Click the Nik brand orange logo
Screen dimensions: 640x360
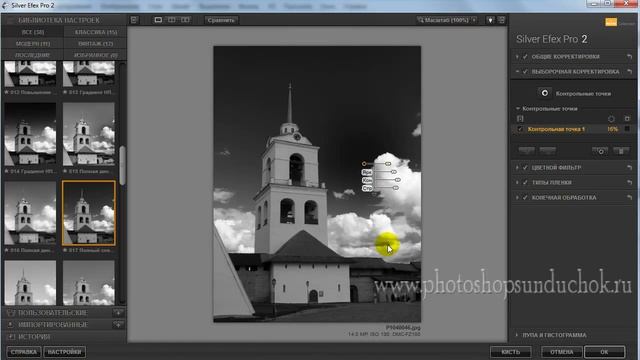(611, 22)
